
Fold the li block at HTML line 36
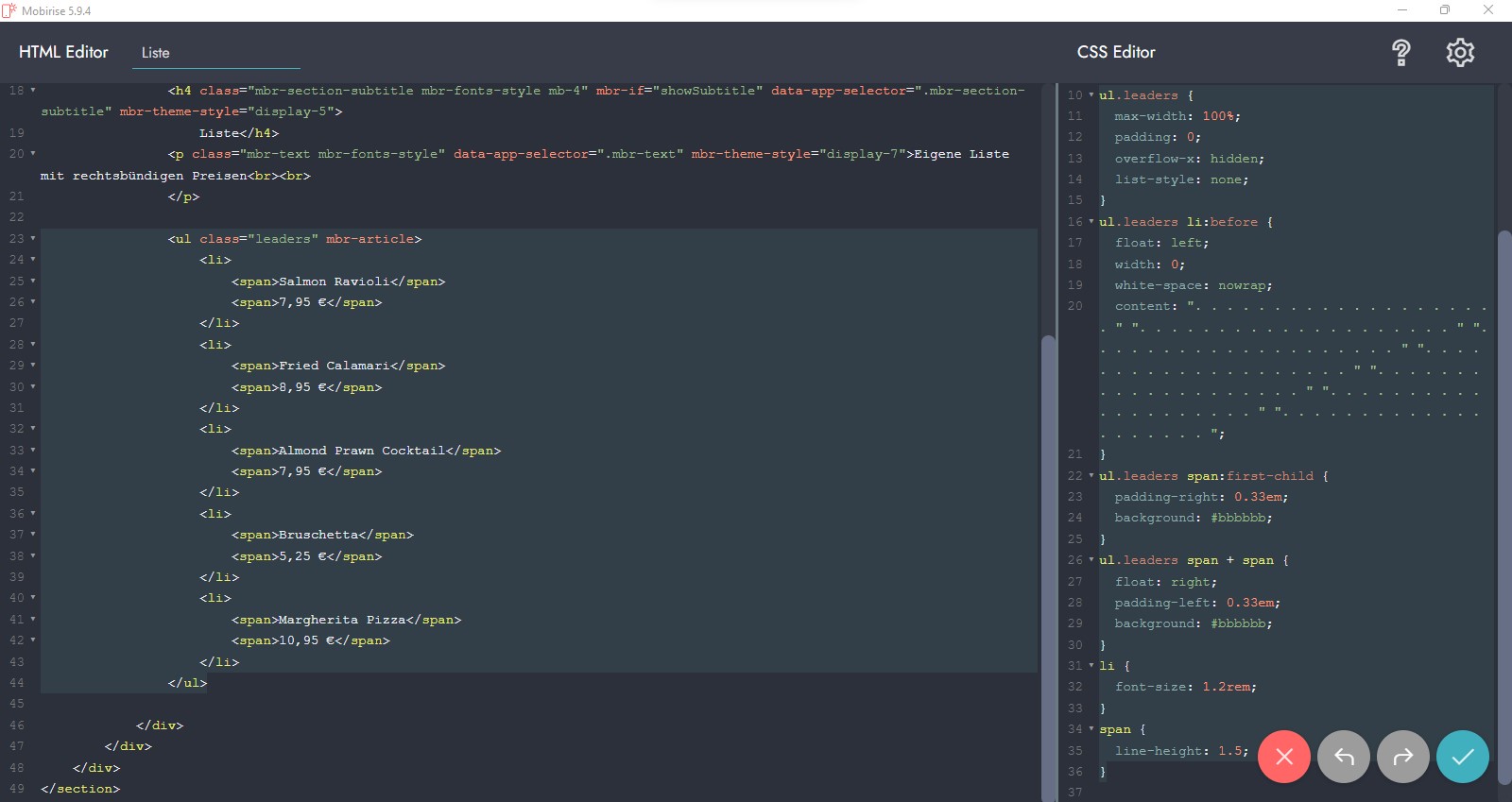pos(33,514)
